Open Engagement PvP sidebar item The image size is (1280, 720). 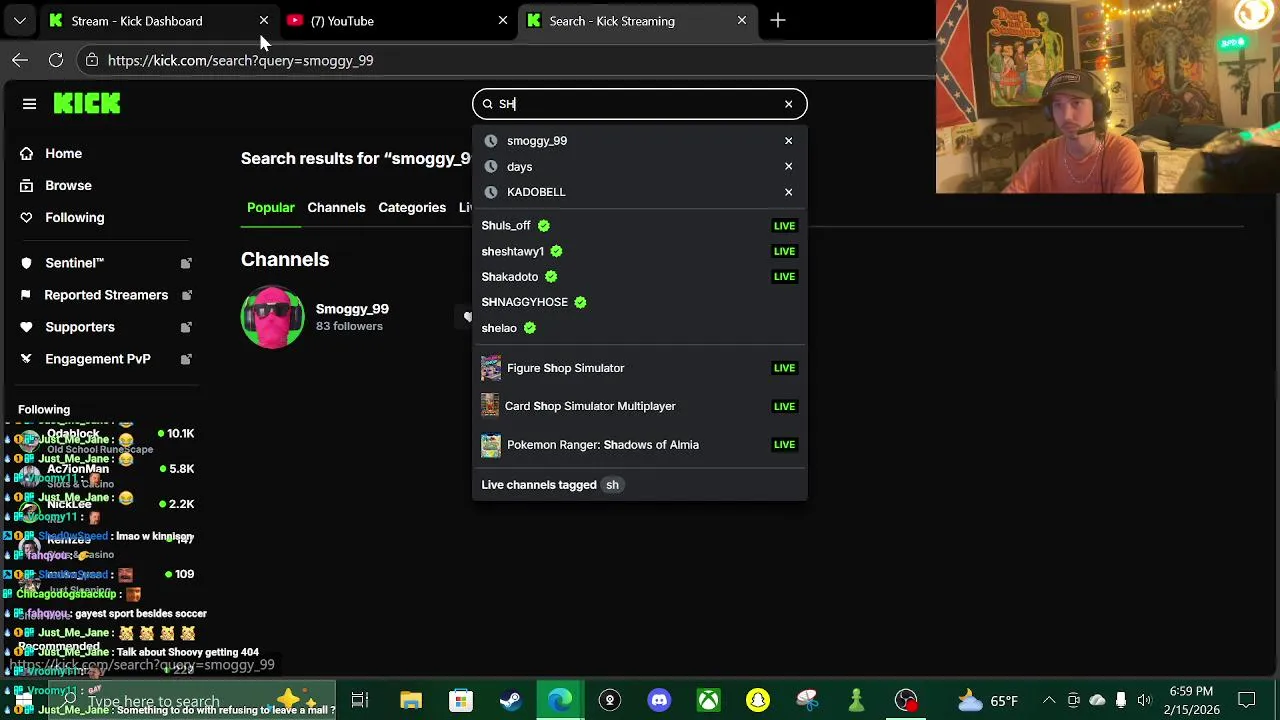pos(98,359)
